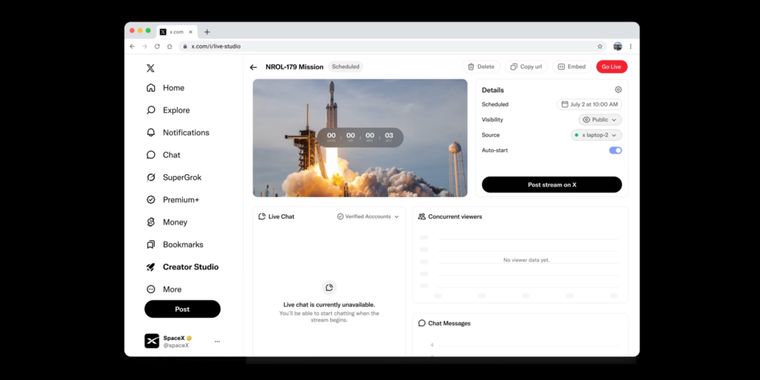Click the Scheduled status badge

(346, 67)
